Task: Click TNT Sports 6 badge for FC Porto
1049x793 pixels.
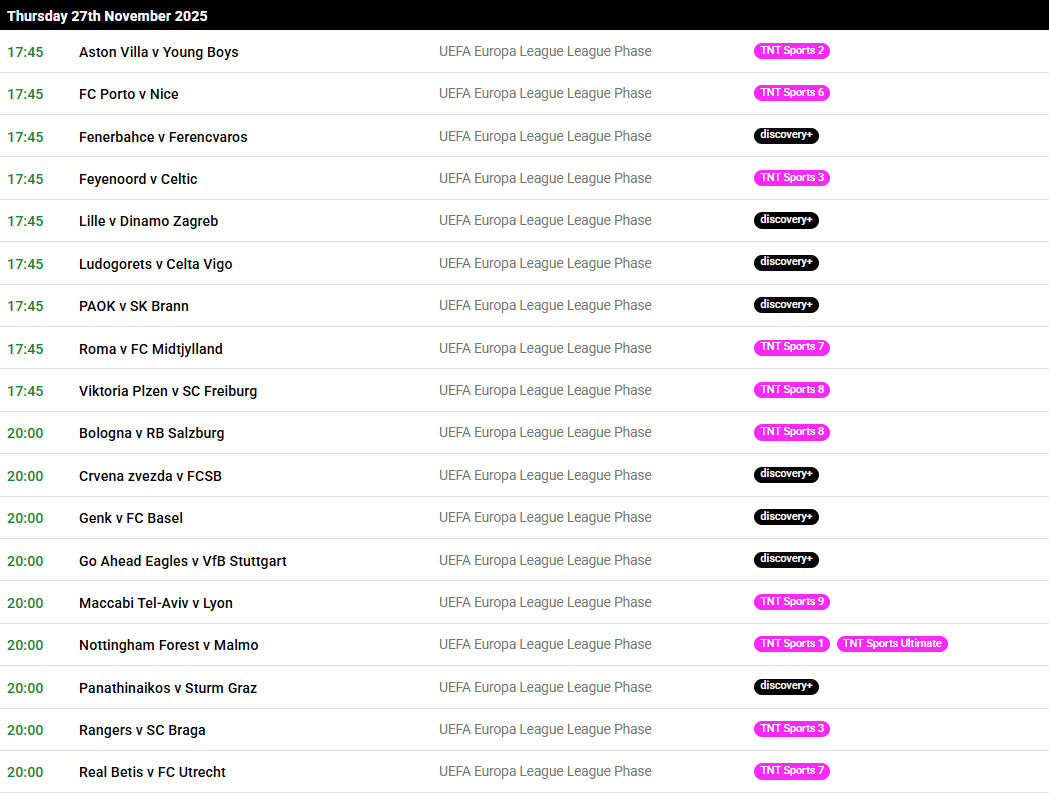Action: (x=791, y=93)
